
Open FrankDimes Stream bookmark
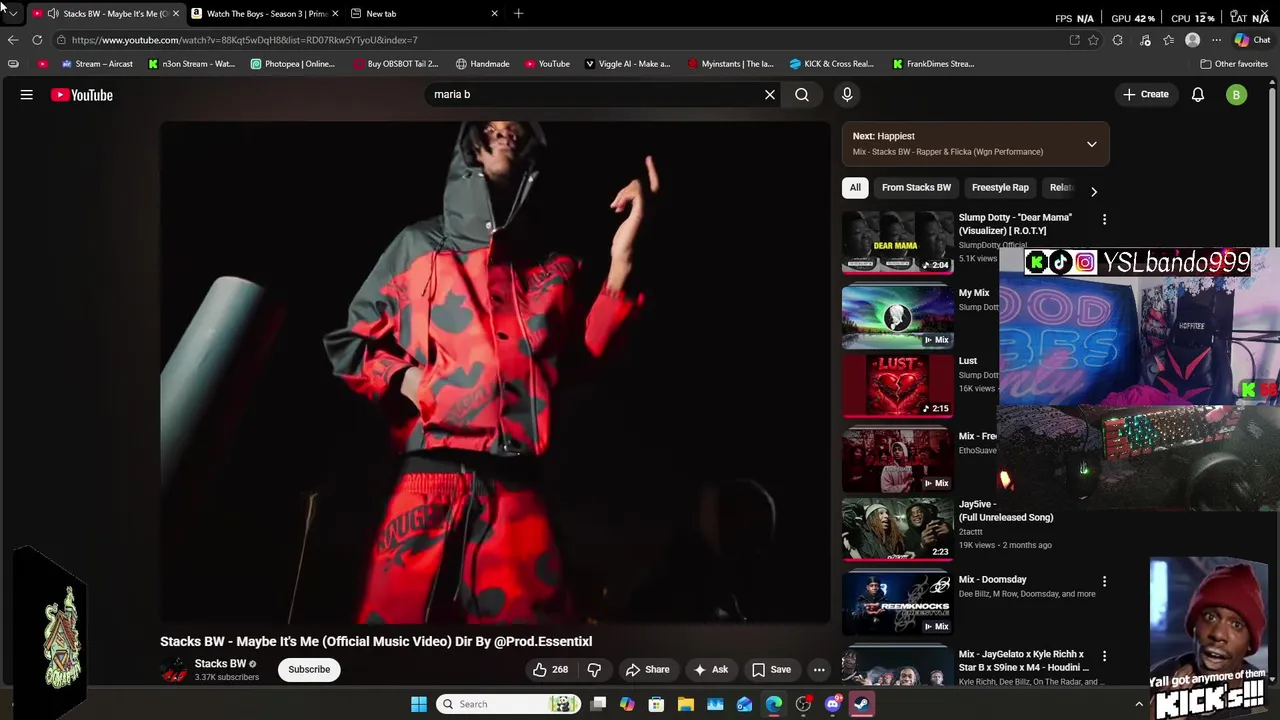coord(933,64)
